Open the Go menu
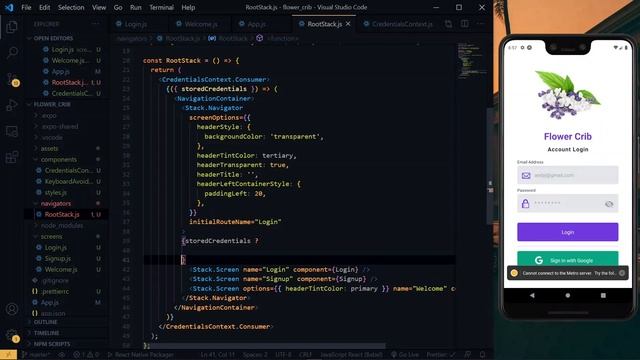This screenshot has height=360, width=640. pos(118,7)
